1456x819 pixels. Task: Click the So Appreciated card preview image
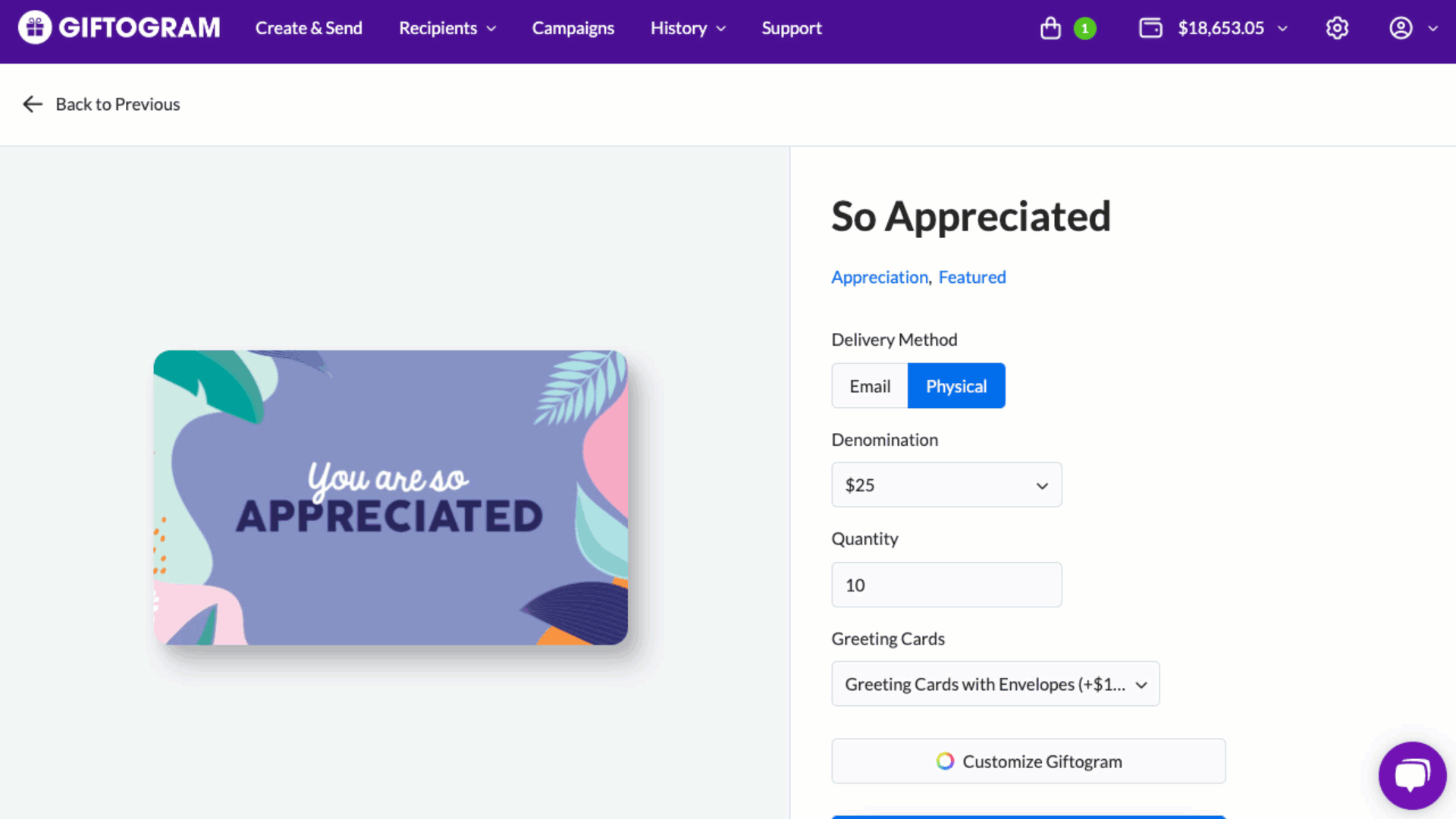coord(391,497)
